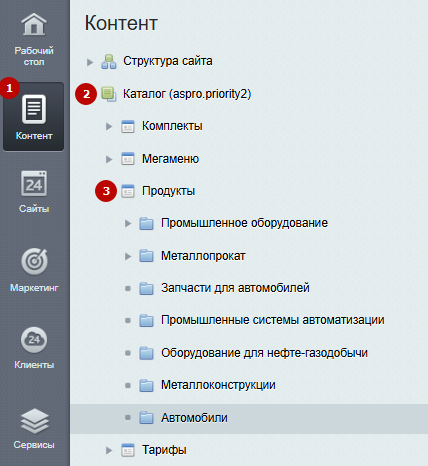Click the Структура сайта tree icon
This screenshot has height=466, width=428.
109,62
